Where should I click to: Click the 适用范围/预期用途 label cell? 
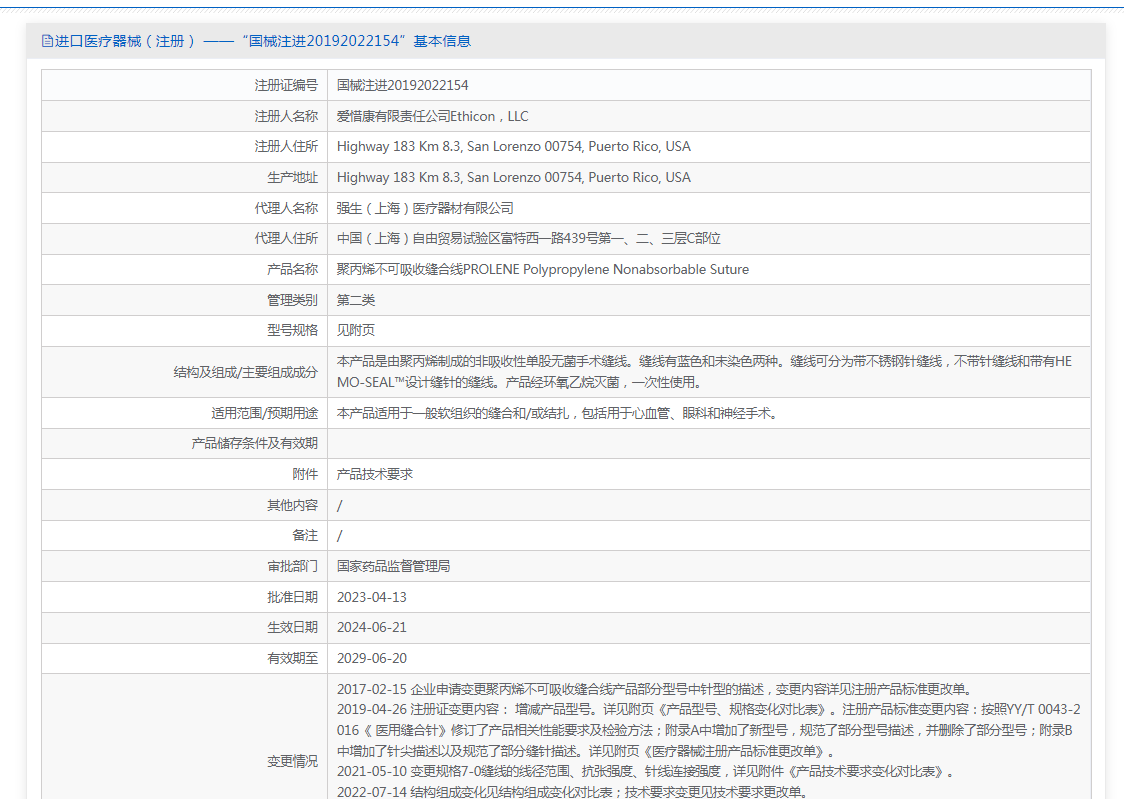tap(185, 413)
